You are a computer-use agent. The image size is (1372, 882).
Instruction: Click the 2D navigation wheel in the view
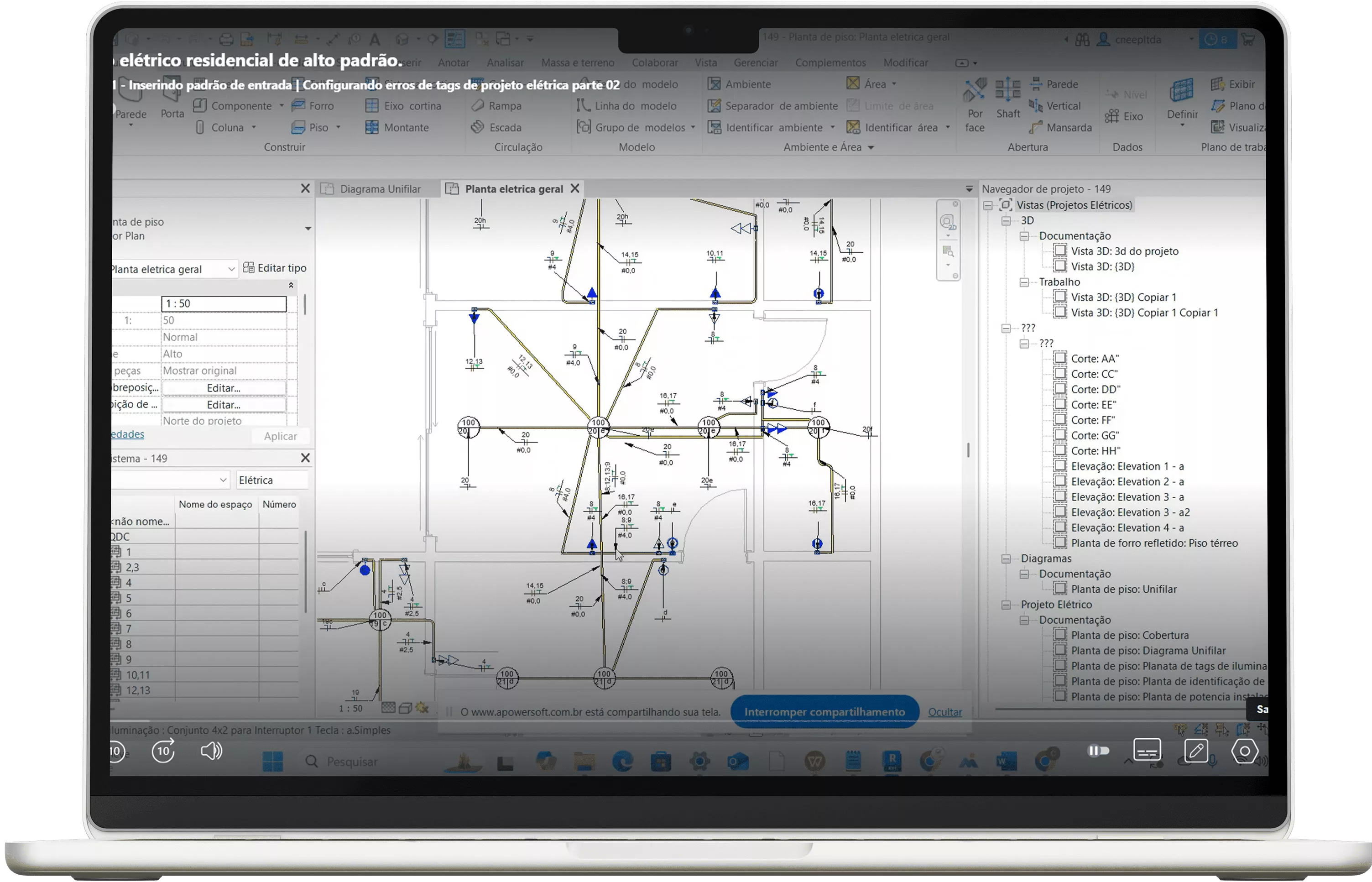click(x=948, y=222)
